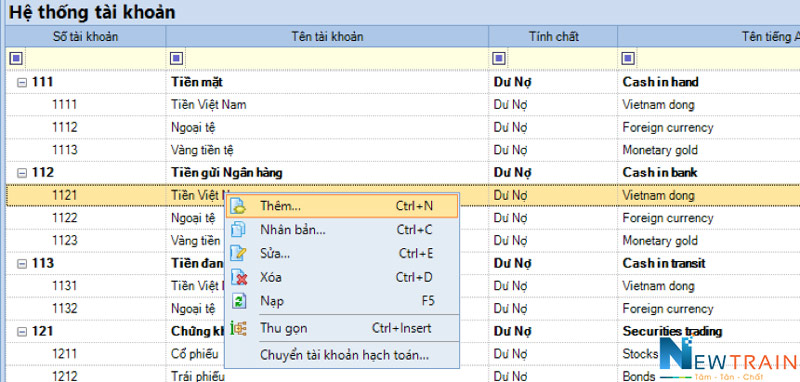Click the Cash in transit cell
The image size is (800, 382).
point(664,264)
